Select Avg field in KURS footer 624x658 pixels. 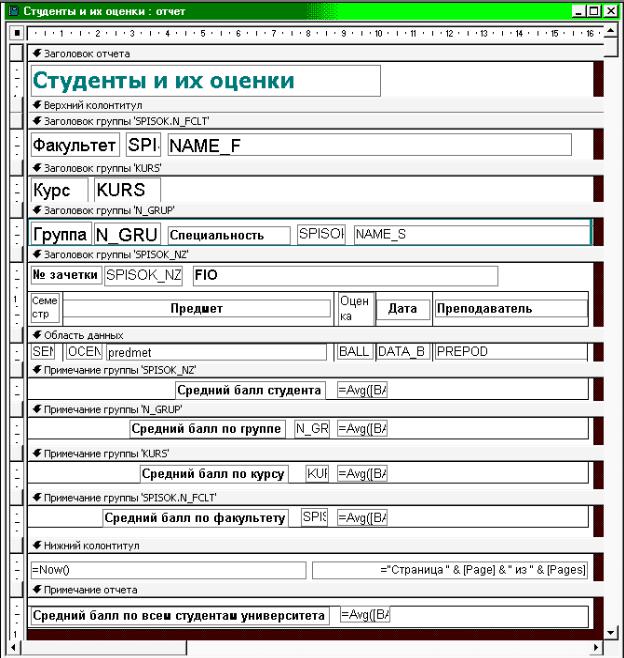(x=363, y=474)
